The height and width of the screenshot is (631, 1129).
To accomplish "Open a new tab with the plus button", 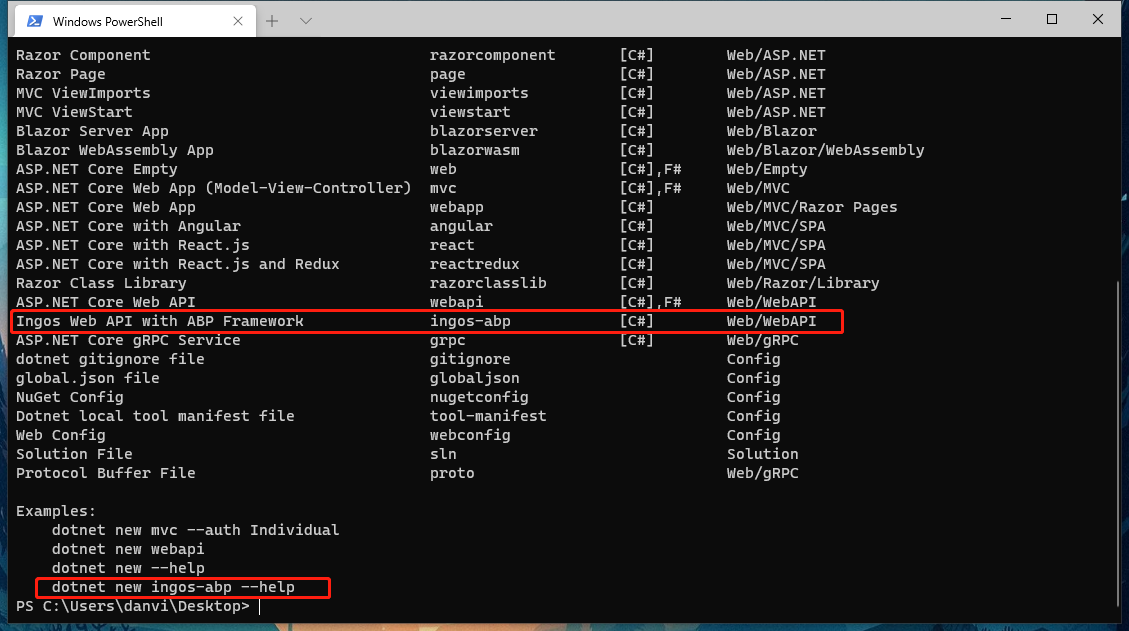I will point(271,21).
